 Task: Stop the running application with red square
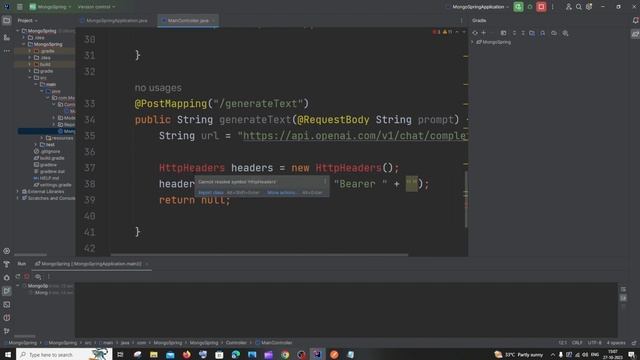pyautogui.click(x=541, y=7)
